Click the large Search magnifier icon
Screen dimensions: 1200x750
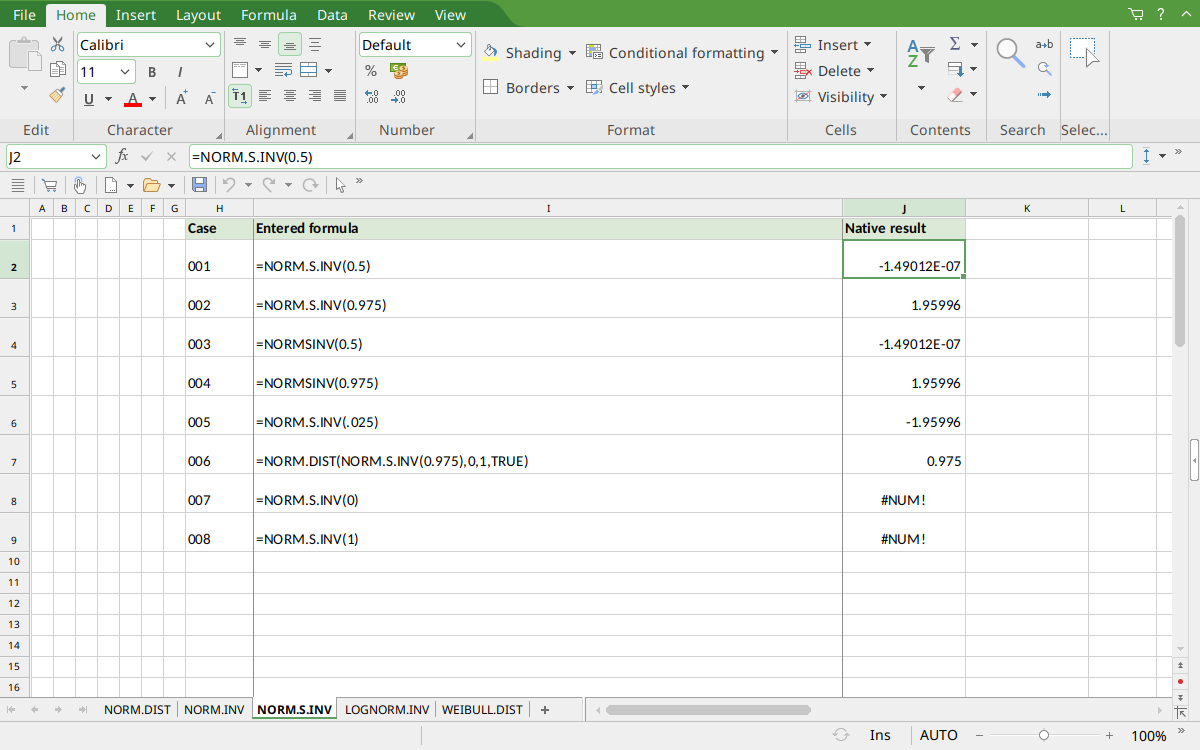(1010, 52)
